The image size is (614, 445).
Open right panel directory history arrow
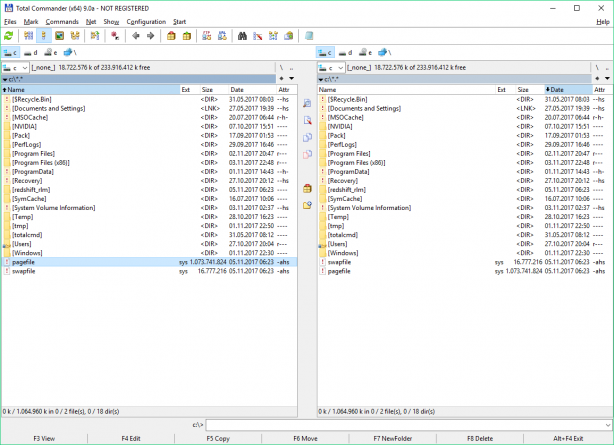click(x=607, y=78)
